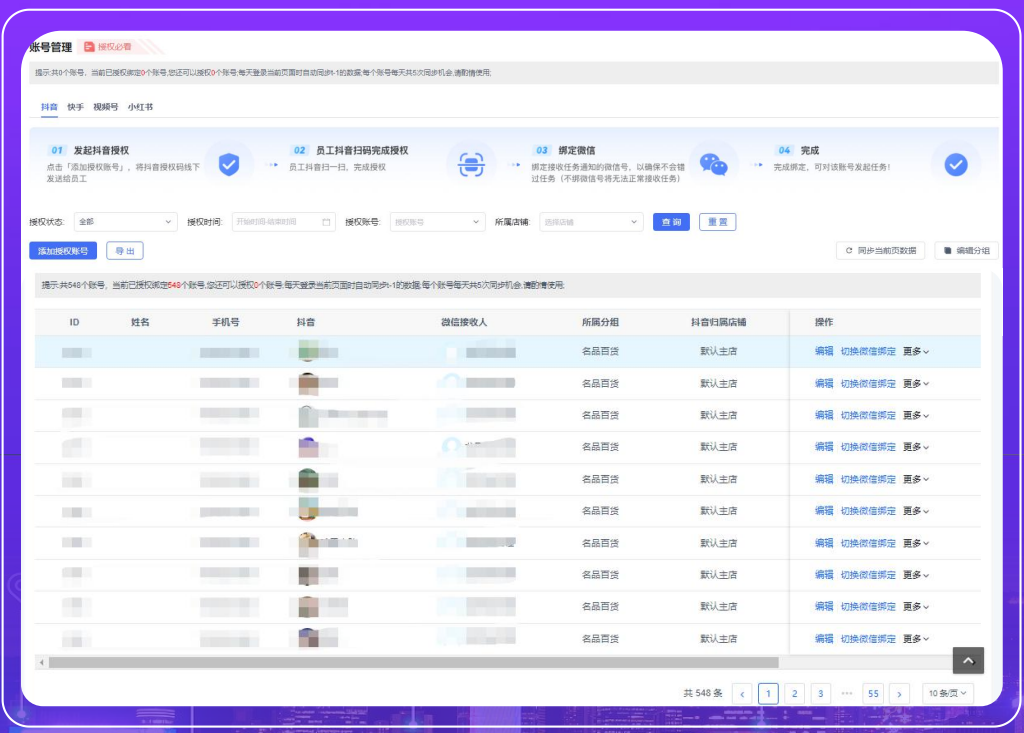Viewport: 1024px width, 733px height.
Task: Open the 编辑分组 button
Action: pos(966,251)
